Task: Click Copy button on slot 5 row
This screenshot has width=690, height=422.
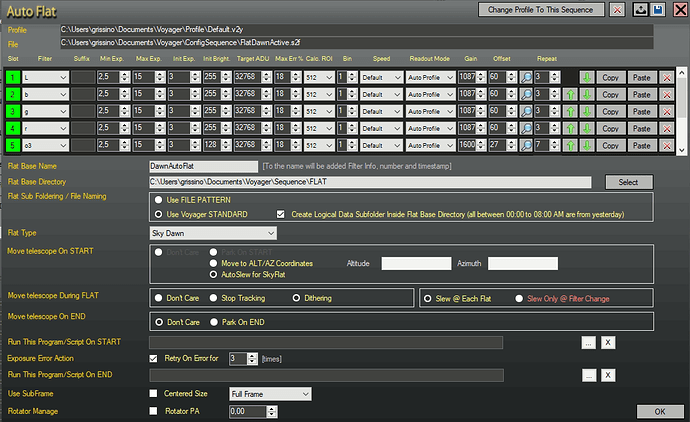Action: (611, 145)
